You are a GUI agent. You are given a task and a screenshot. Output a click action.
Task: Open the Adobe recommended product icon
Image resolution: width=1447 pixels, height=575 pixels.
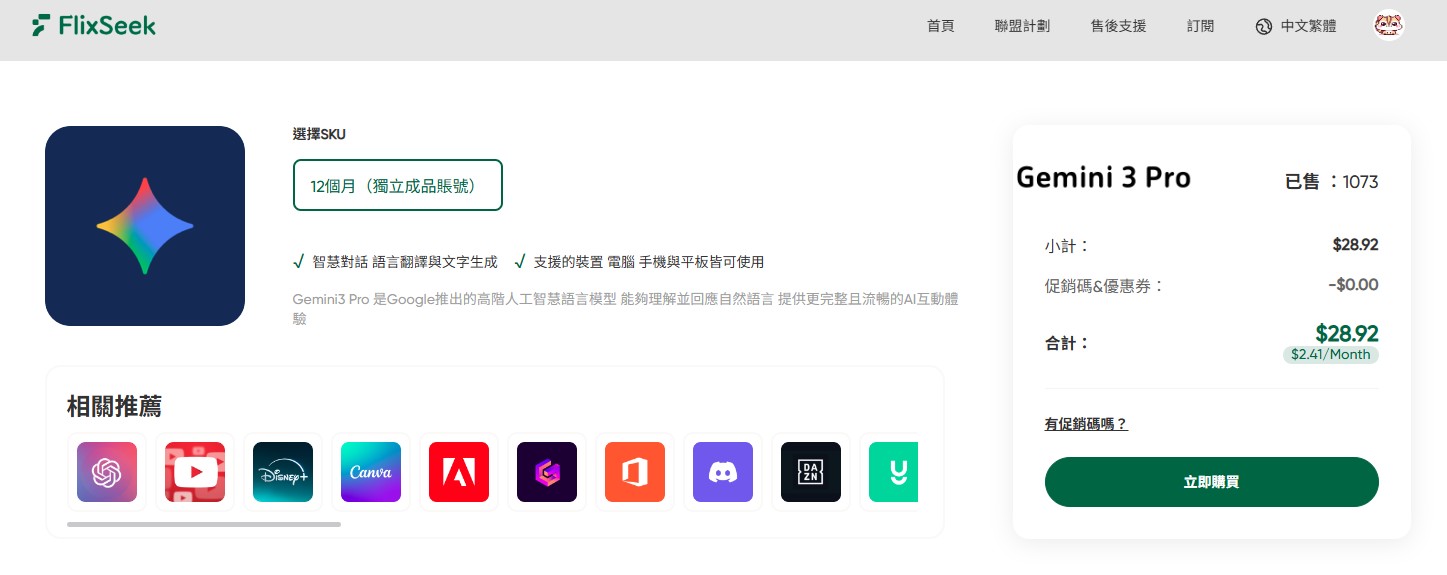click(x=459, y=472)
